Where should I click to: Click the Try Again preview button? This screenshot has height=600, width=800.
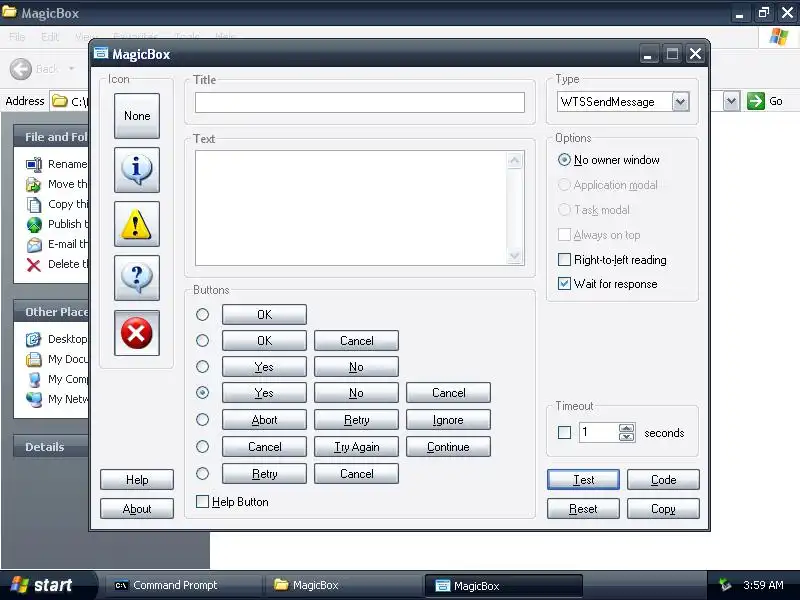click(x=357, y=446)
